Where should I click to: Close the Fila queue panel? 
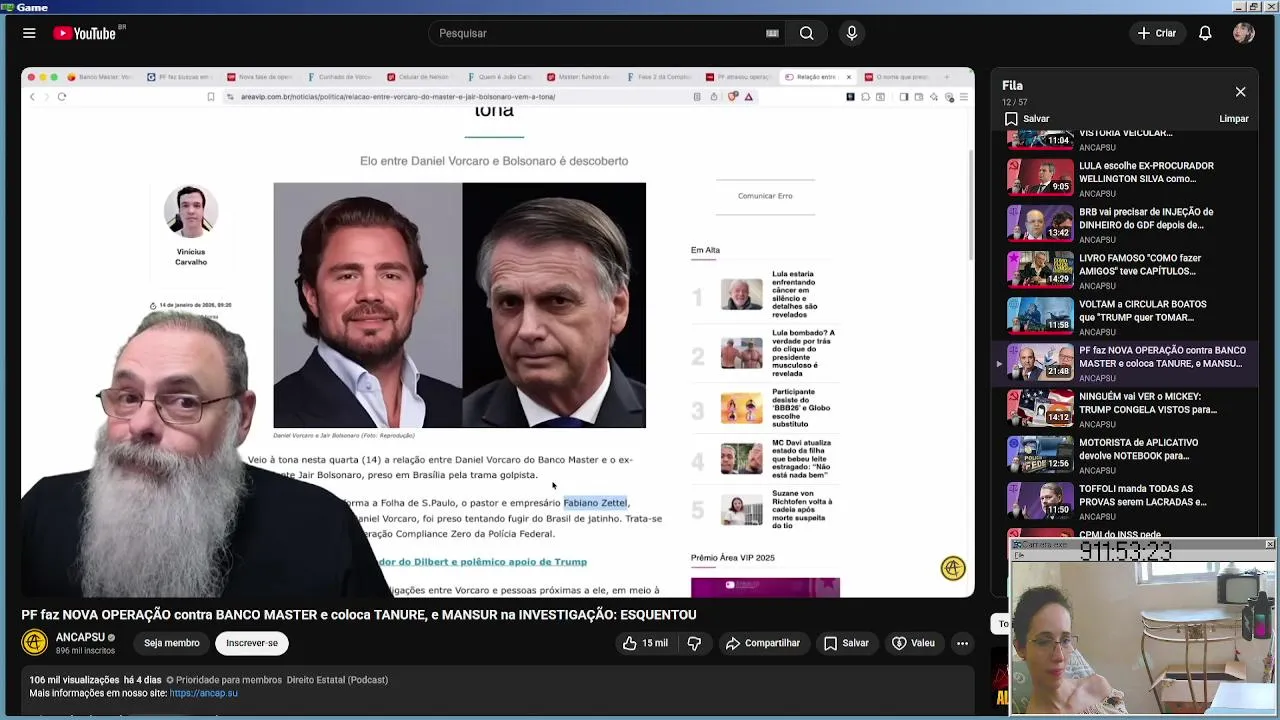(1240, 92)
